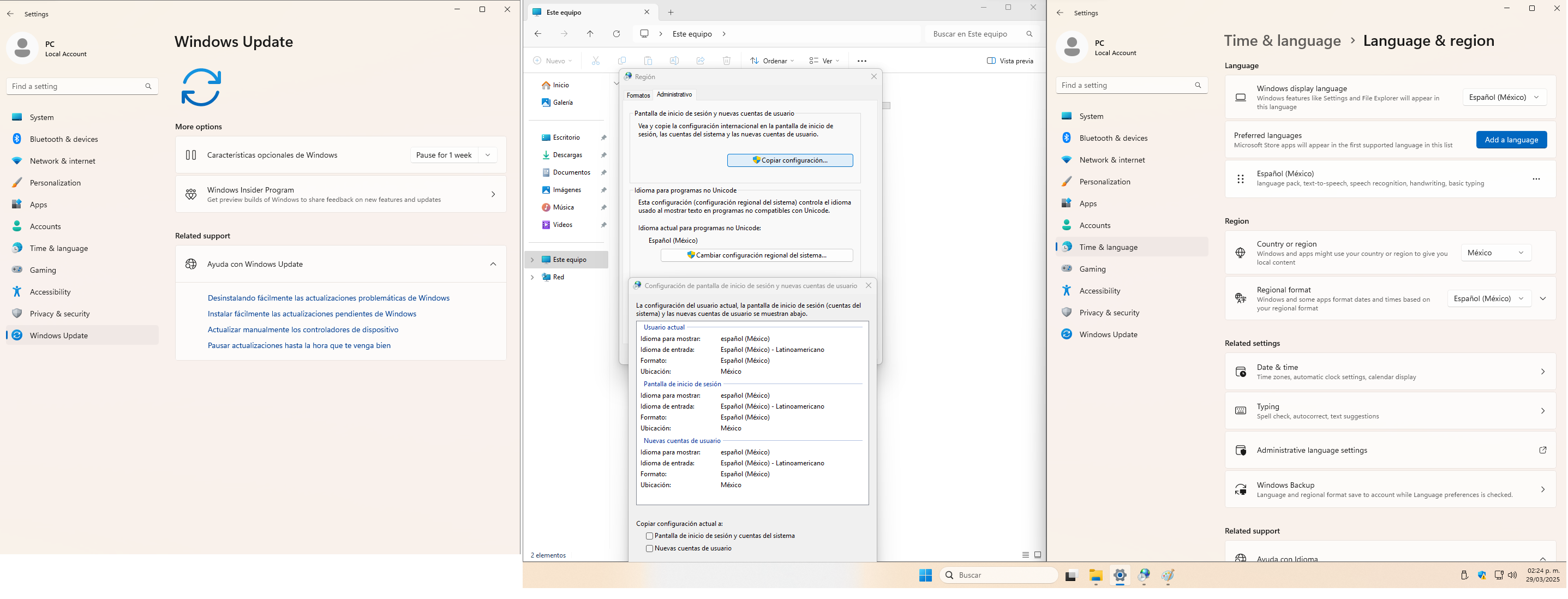Open the Ver dropdown in Explorer

pos(824,61)
